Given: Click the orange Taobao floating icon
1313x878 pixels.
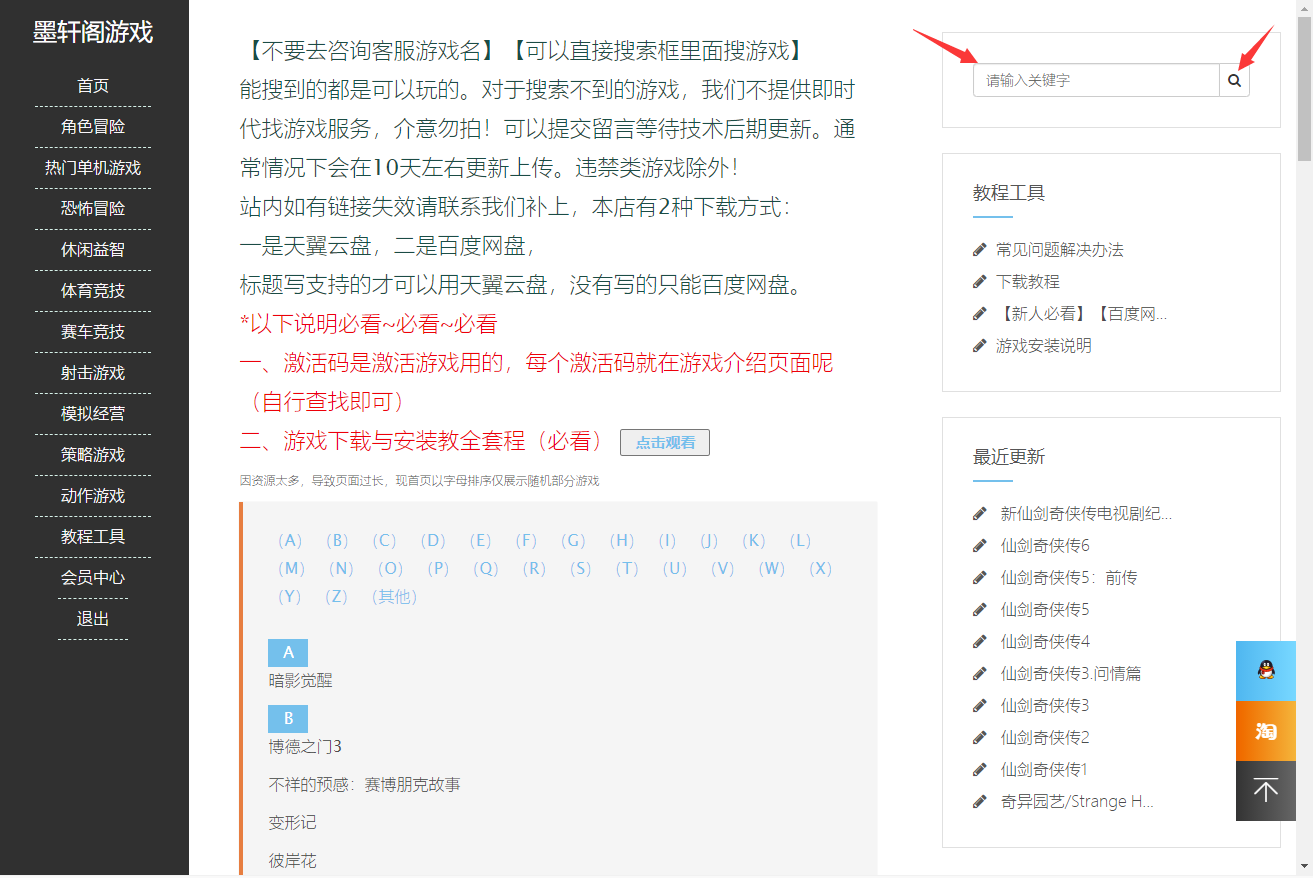Looking at the screenshot, I should [1265, 731].
